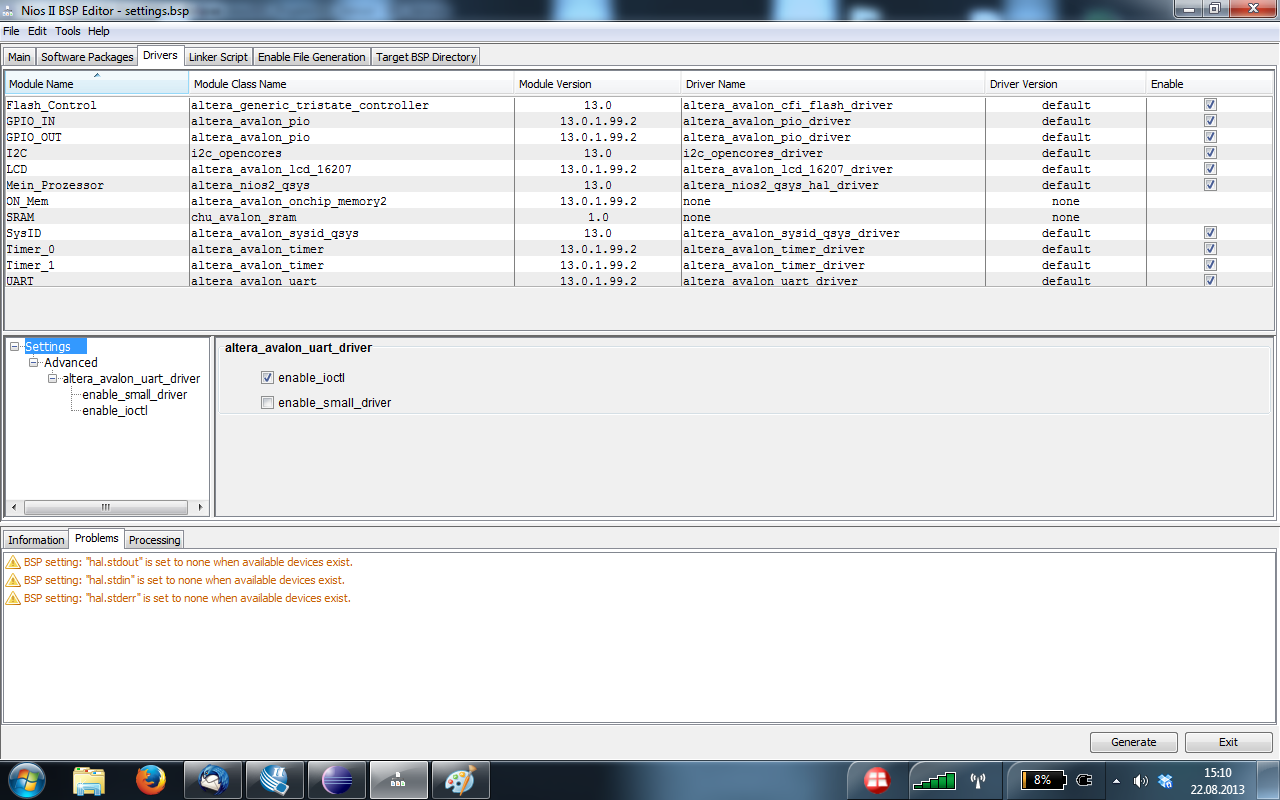The width and height of the screenshot is (1280, 800).
Task: Open the File menu
Action: coord(11,31)
